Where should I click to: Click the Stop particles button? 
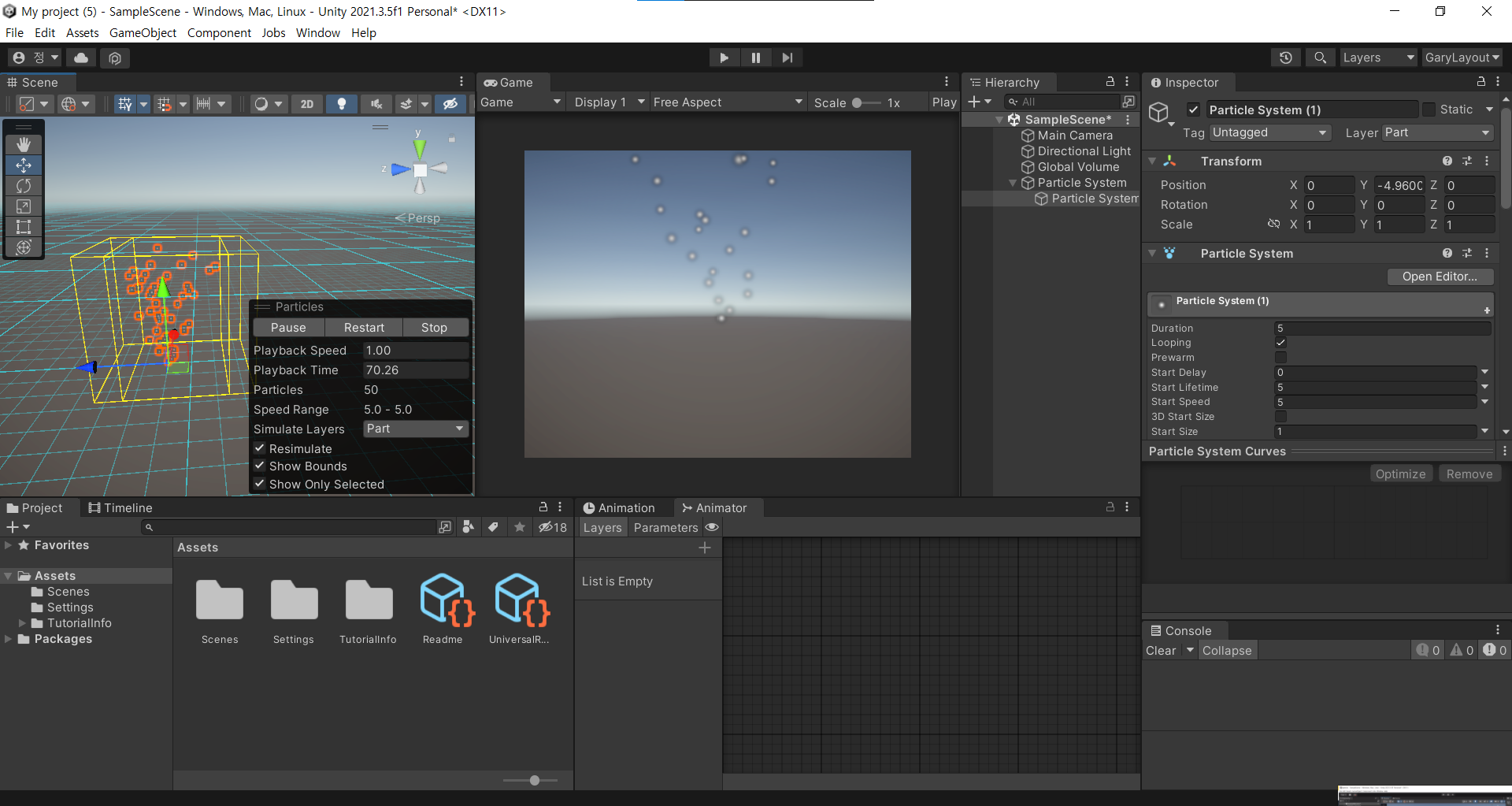point(434,328)
